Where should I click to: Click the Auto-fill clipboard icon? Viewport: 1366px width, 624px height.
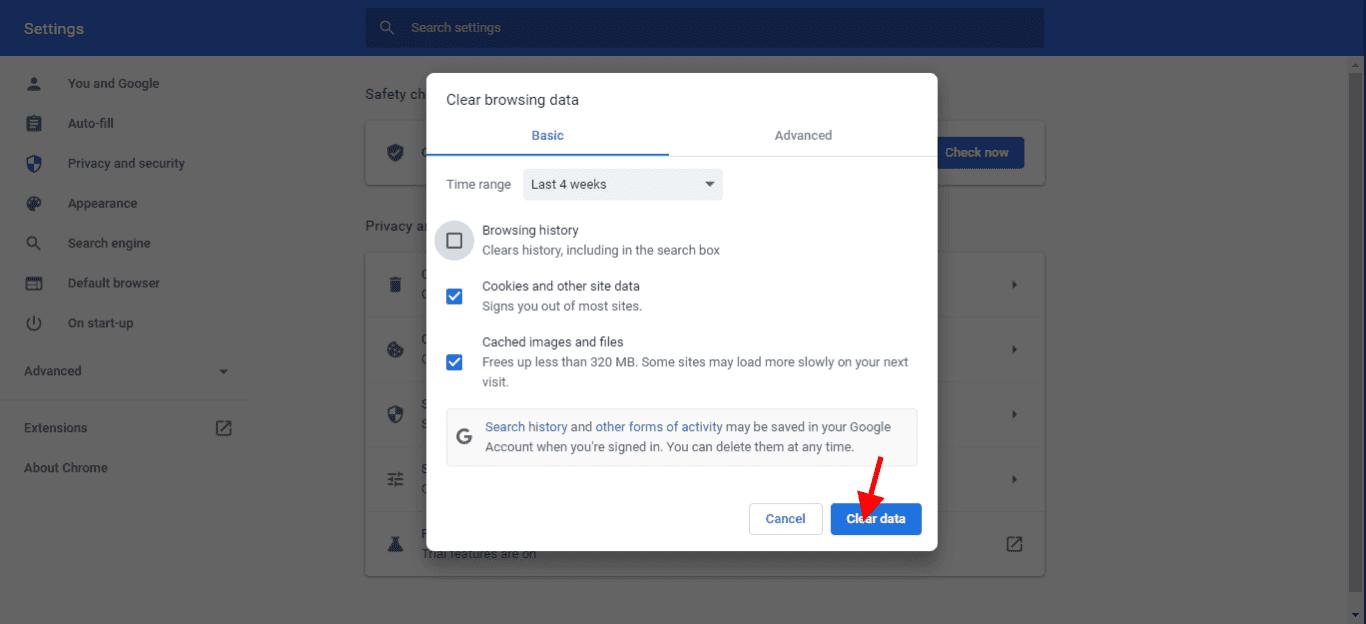click(x=34, y=124)
